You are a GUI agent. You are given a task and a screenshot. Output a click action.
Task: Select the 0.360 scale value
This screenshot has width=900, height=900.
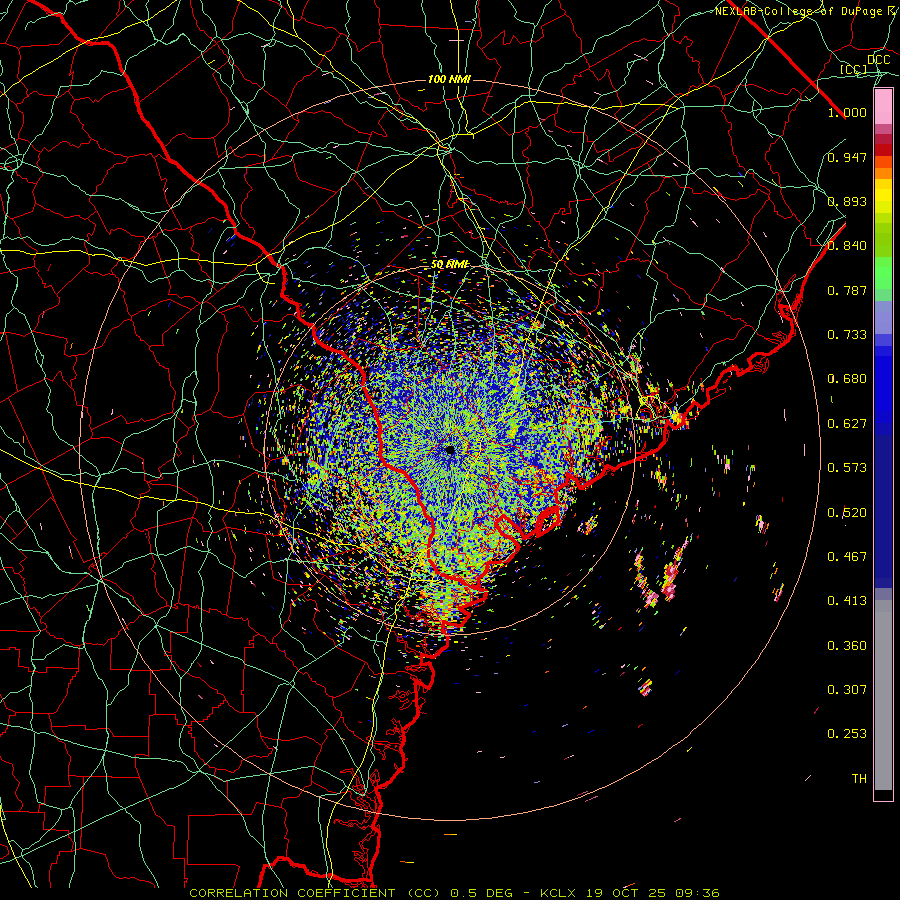pyautogui.click(x=847, y=646)
